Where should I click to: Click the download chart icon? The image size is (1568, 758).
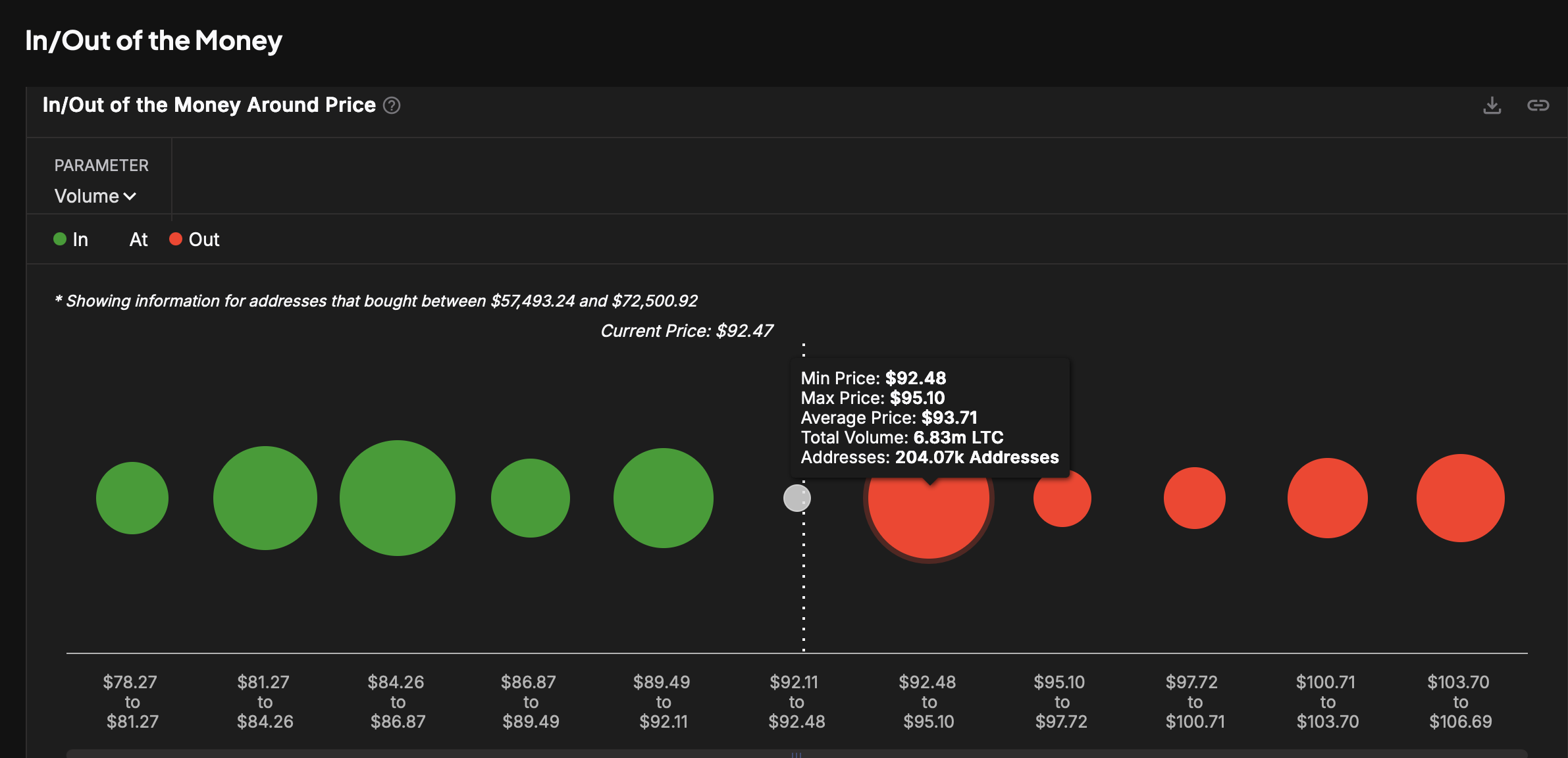(x=1492, y=105)
